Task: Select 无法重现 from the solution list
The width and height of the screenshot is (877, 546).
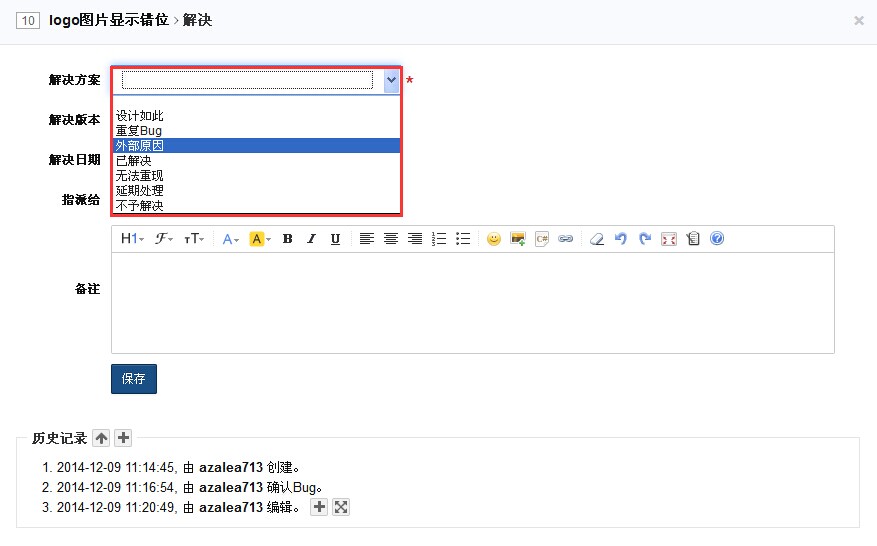Action: coord(257,176)
